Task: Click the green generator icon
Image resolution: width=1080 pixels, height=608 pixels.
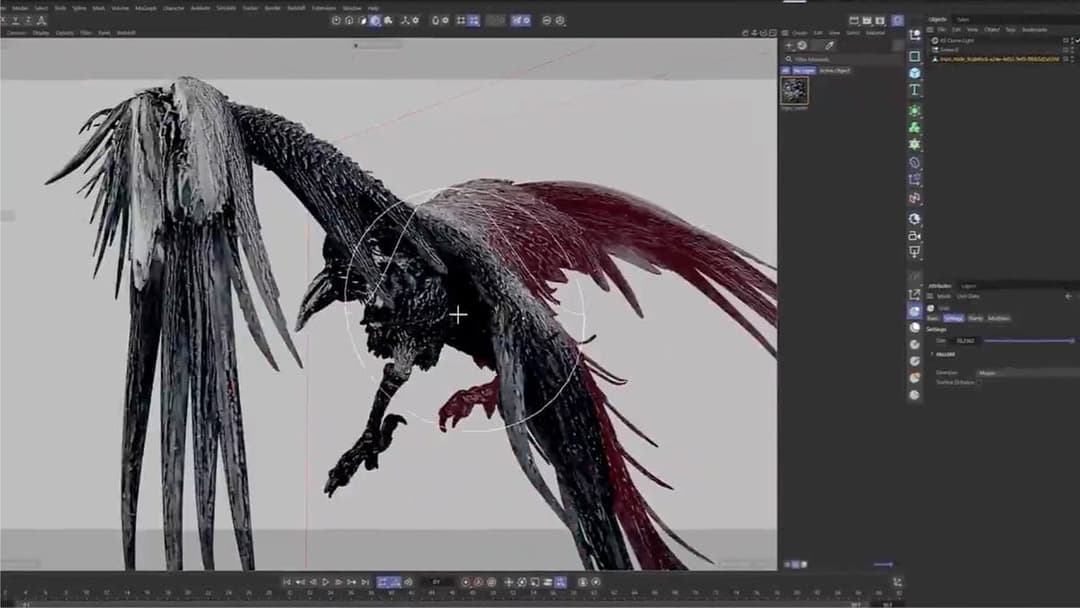Action: pos(915,110)
